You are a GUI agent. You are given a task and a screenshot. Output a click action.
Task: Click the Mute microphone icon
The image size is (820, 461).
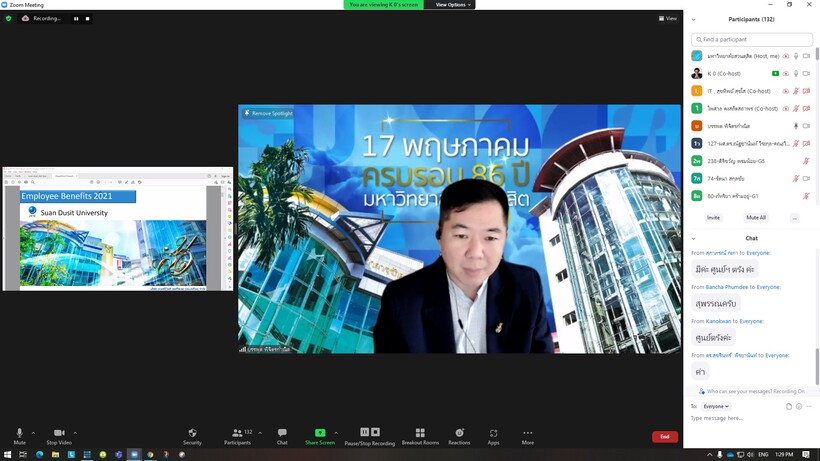(x=19, y=433)
